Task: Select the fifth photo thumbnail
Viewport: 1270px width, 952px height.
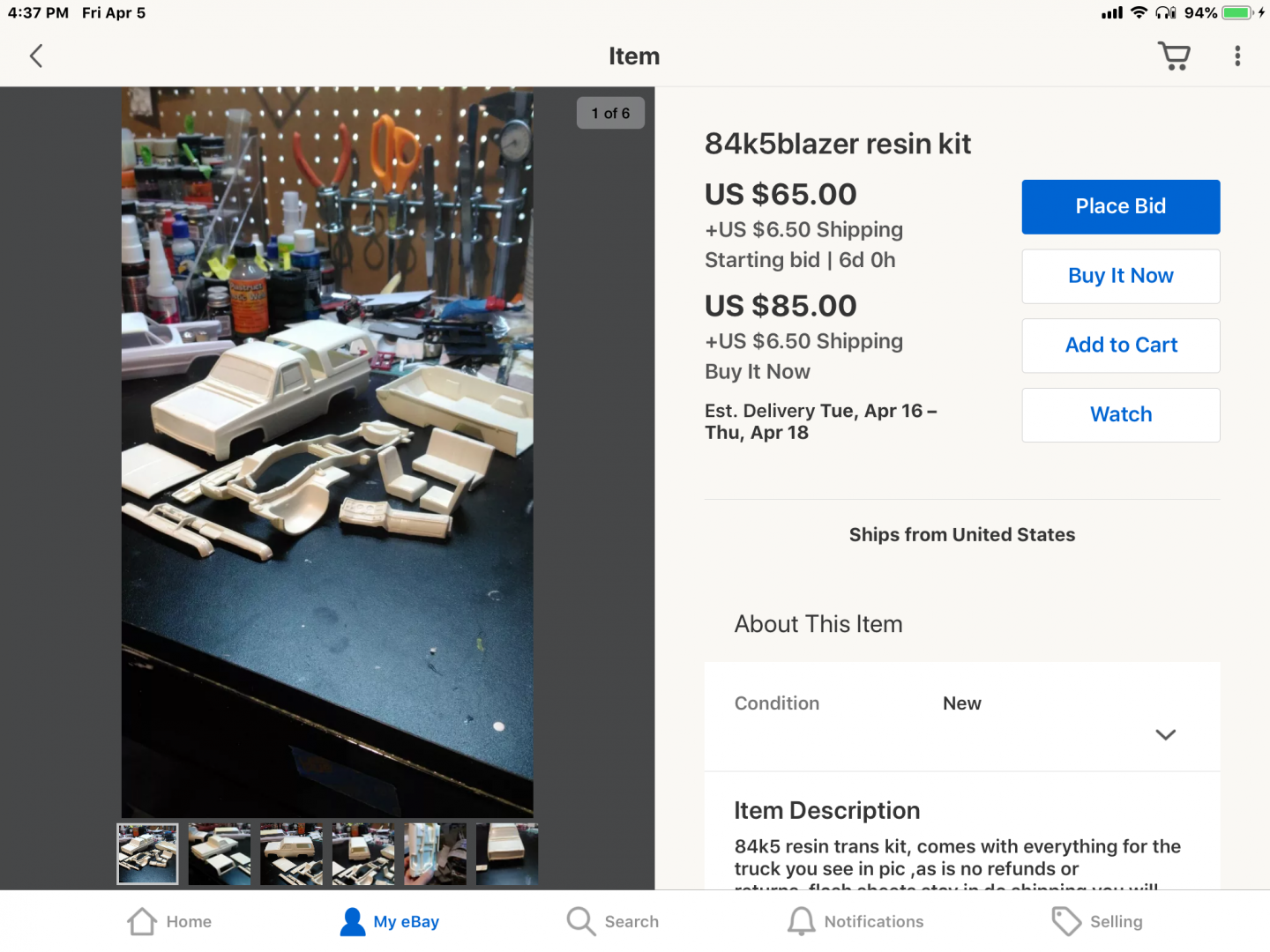Action: coord(435,854)
